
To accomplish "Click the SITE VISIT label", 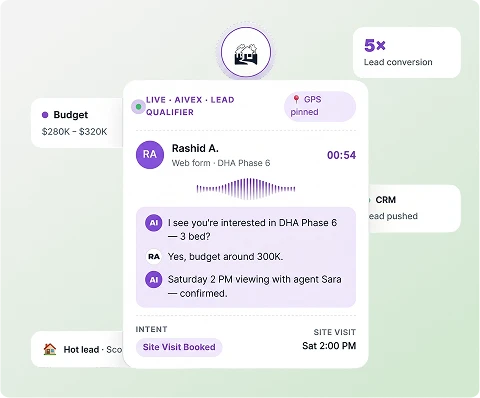I will (x=335, y=332).
